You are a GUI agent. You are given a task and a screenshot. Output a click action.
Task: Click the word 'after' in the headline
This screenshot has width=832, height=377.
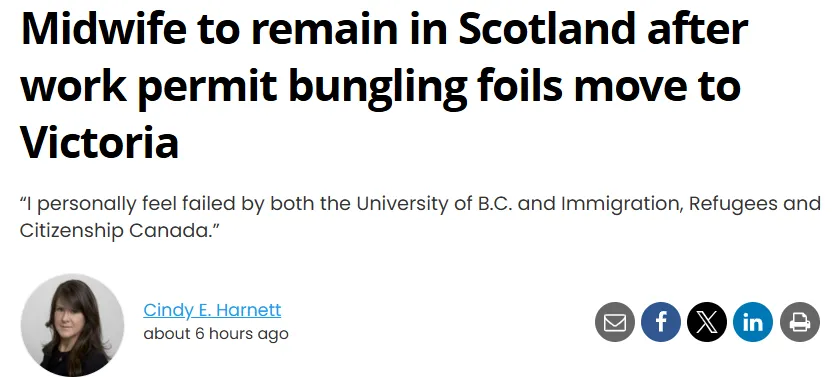pos(698,29)
